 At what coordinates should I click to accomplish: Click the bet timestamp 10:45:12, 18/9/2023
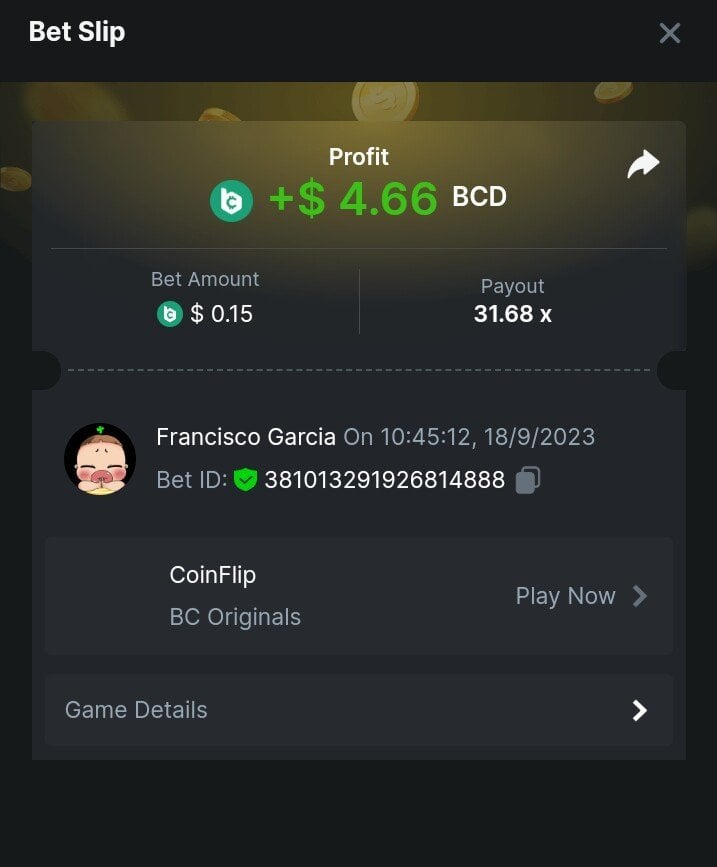click(488, 437)
